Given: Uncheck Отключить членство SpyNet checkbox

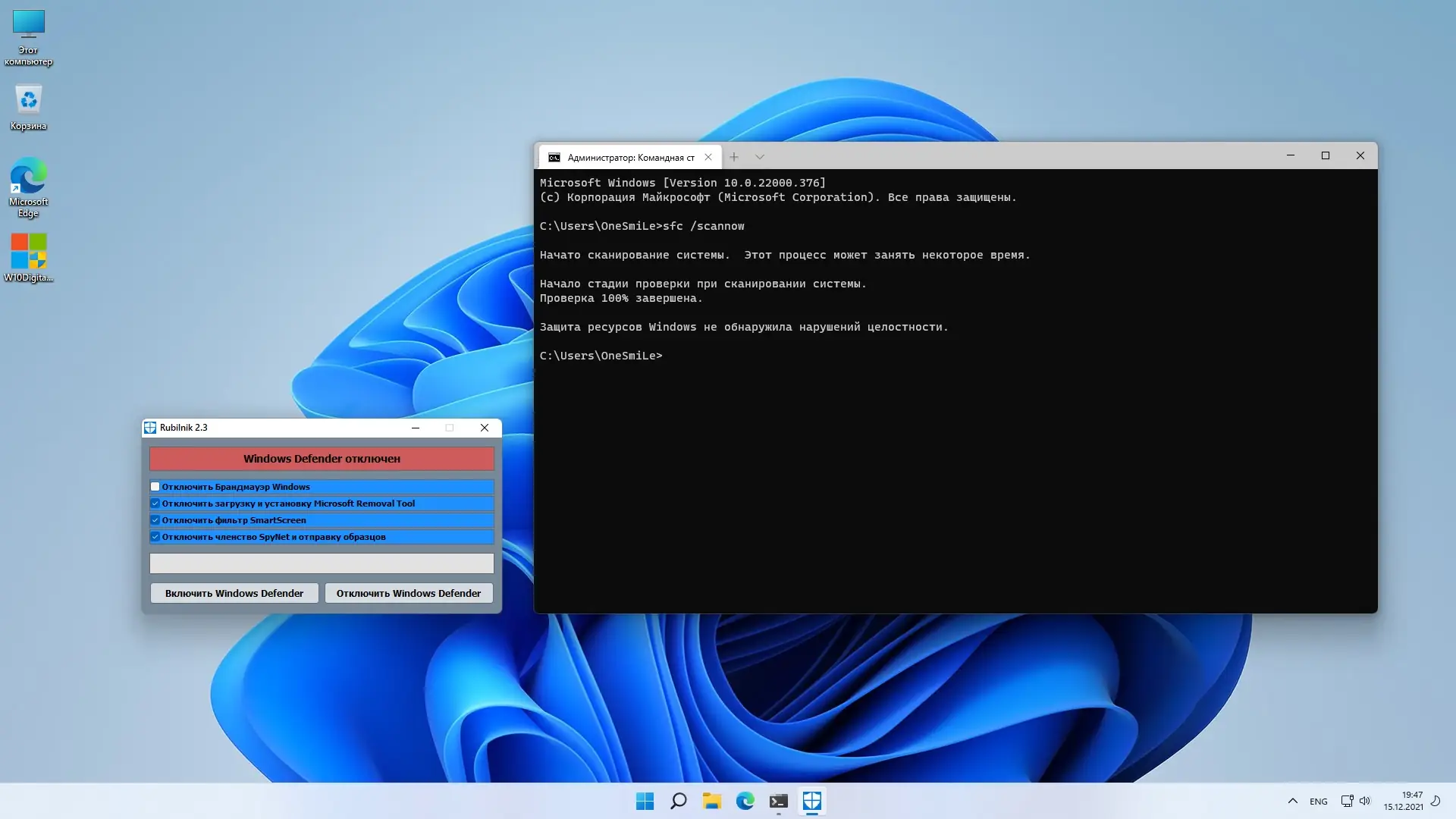Looking at the screenshot, I should [x=155, y=537].
